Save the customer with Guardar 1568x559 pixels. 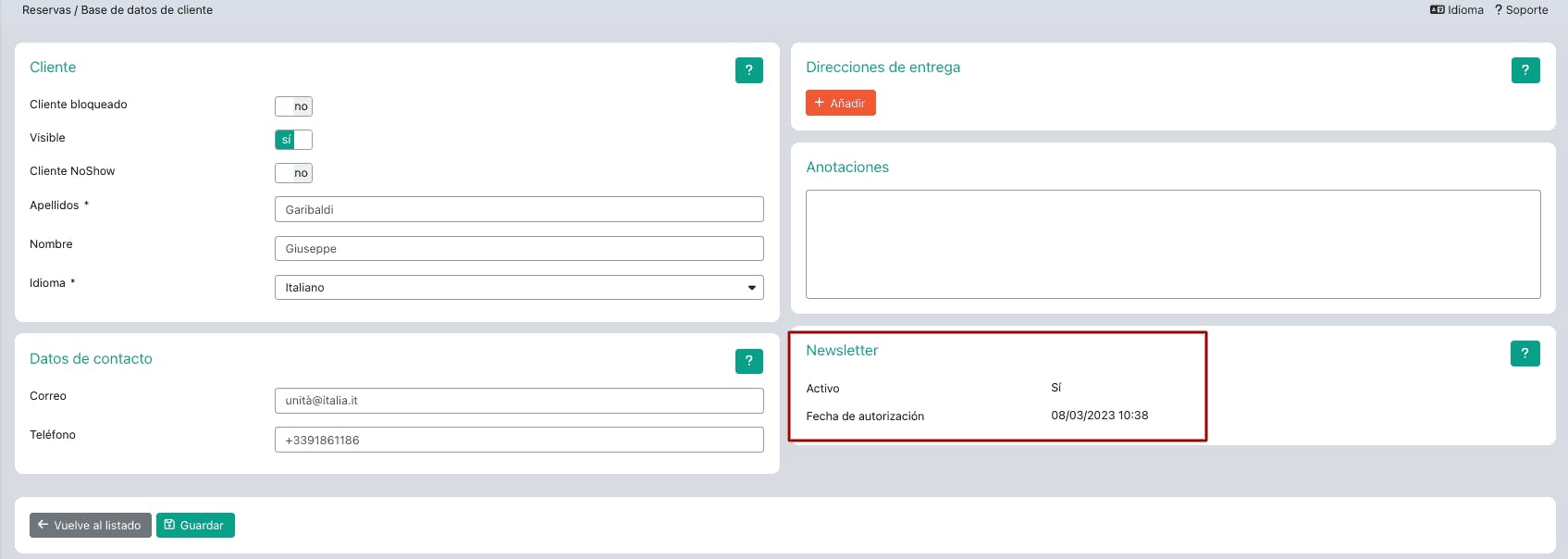(x=195, y=526)
